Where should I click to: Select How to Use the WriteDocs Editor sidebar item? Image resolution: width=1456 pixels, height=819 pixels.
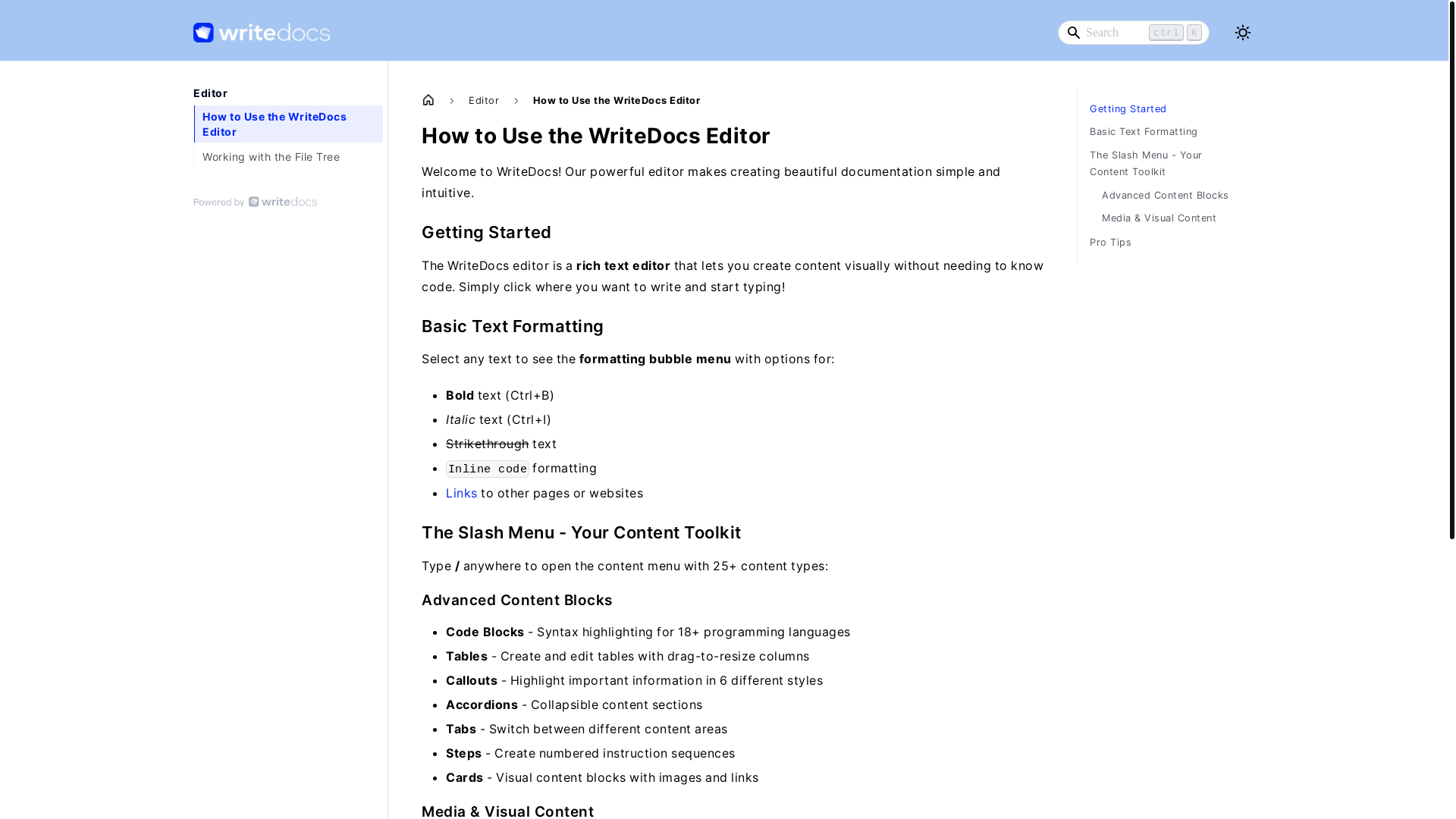click(x=288, y=124)
